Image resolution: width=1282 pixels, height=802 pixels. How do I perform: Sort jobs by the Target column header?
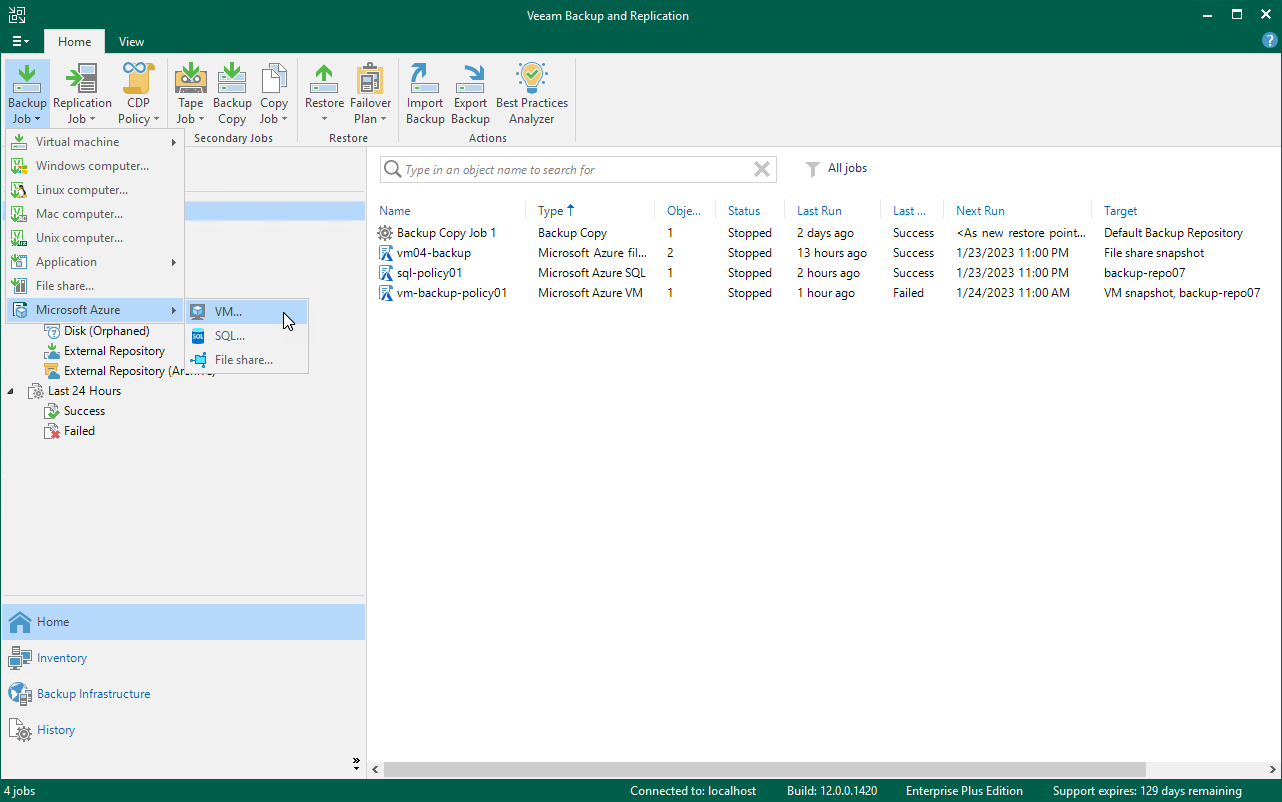click(1121, 211)
